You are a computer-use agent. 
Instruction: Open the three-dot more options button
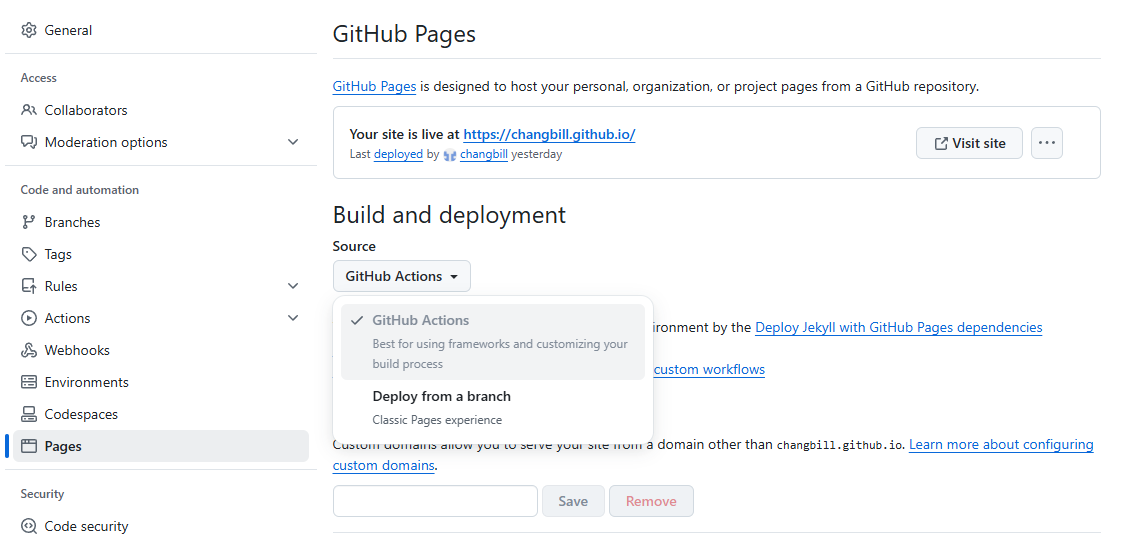pyautogui.click(x=1047, y=143)
